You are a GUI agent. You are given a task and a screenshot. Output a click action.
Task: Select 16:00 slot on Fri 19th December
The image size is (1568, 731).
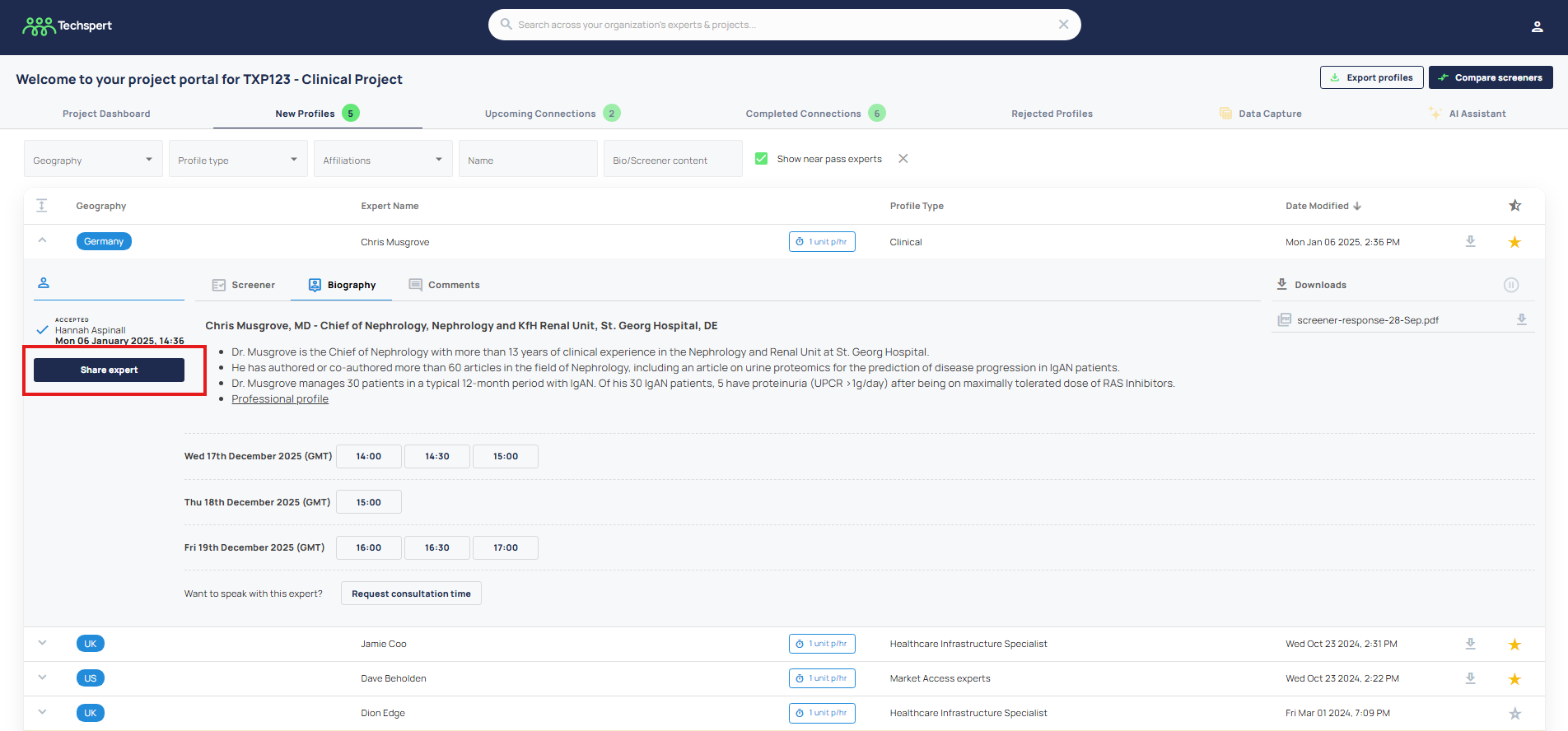[369, 547]
